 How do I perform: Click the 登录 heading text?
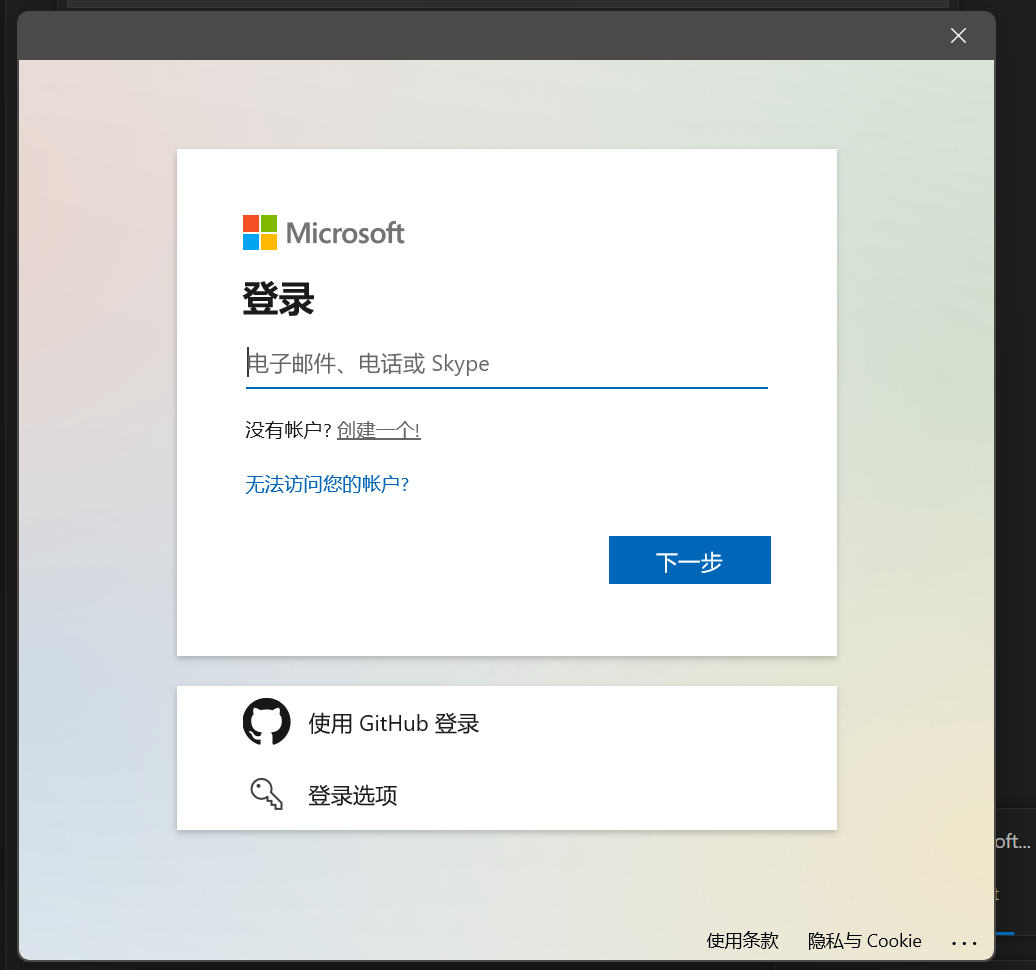tap(278, 299)
